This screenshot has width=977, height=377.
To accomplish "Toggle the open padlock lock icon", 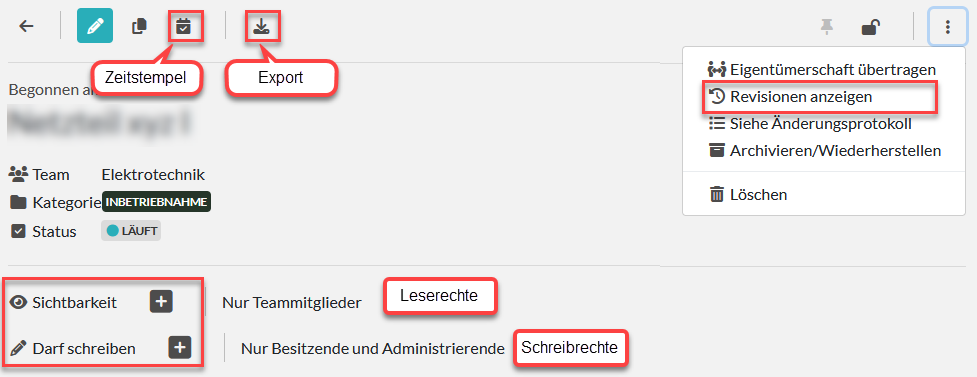I will (870, 27).
